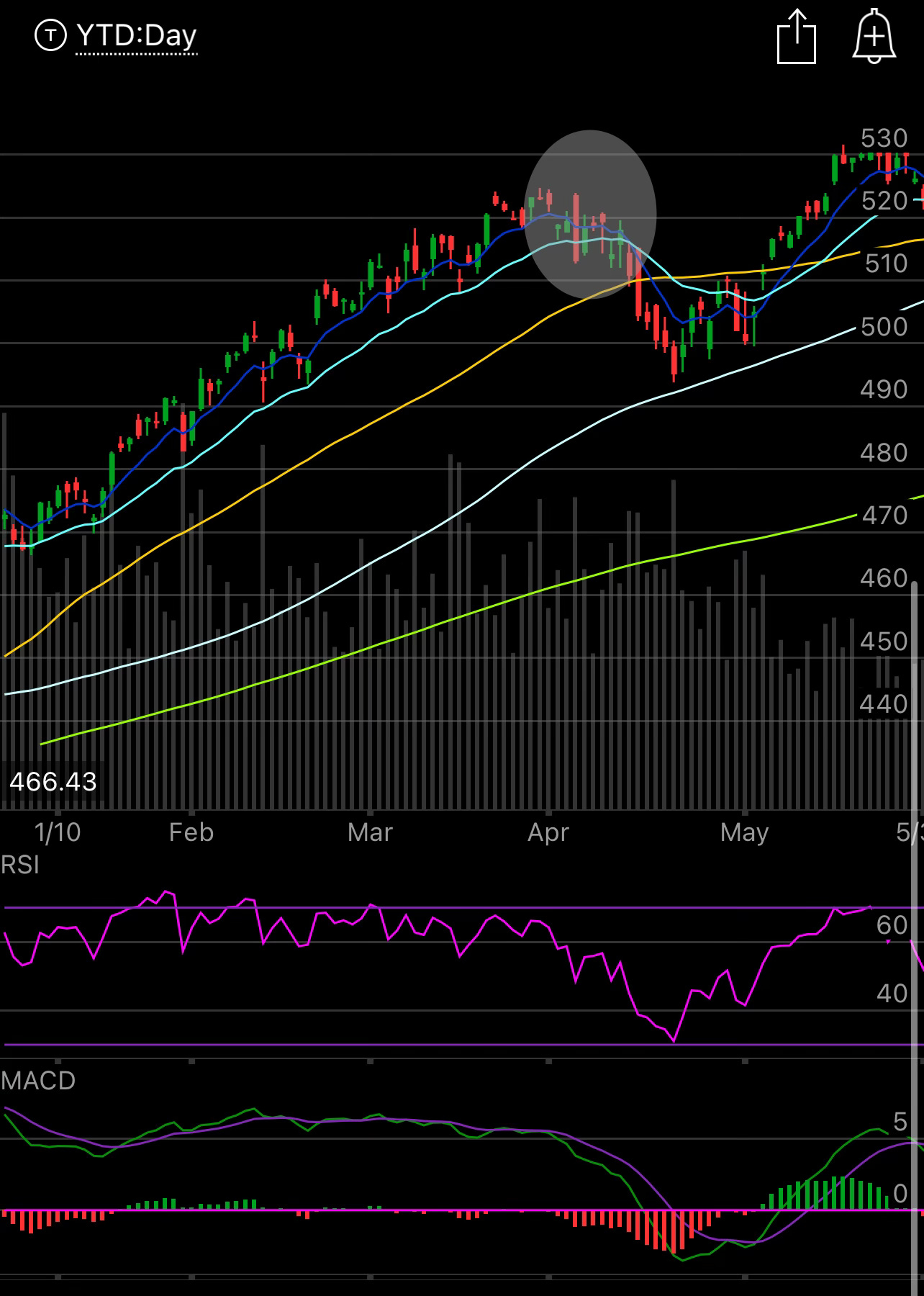The image size is (924, 1296).
Task: Tap the 480 price axis label
Action: click(x=884, y=453)
